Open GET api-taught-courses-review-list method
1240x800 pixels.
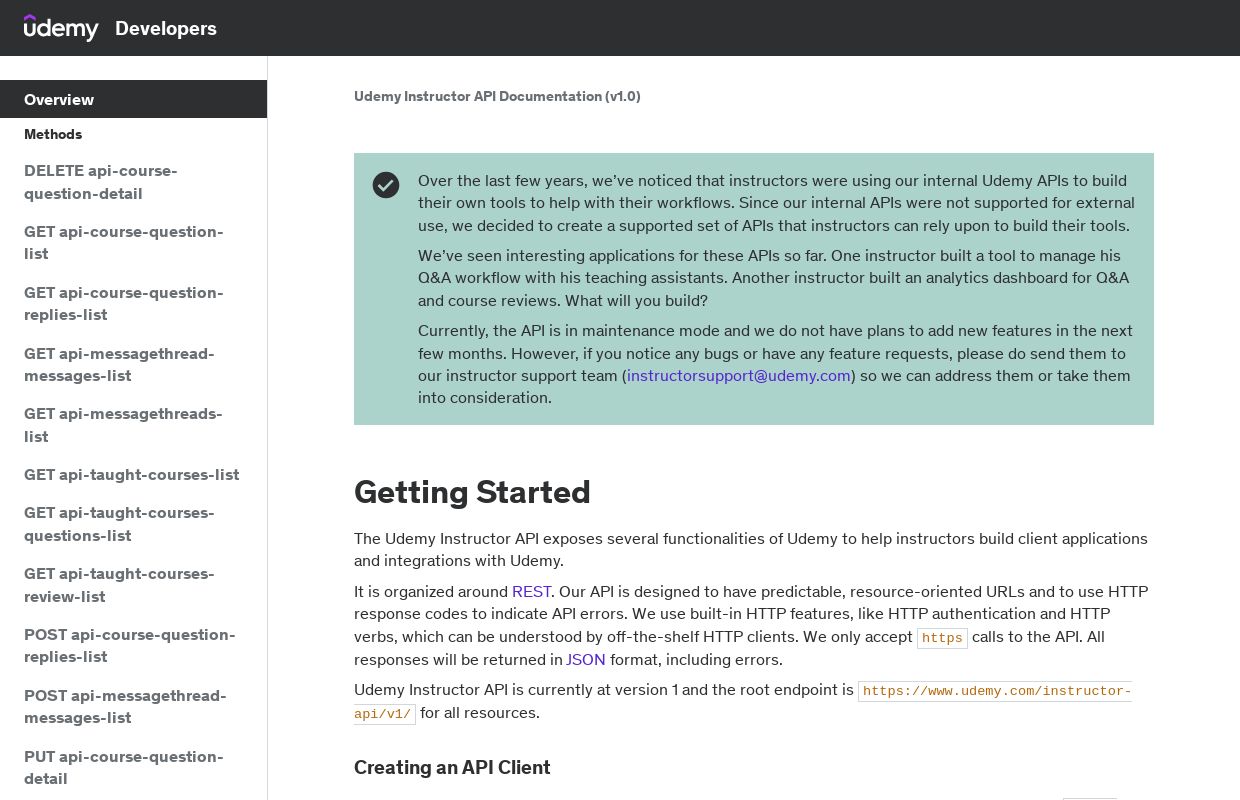click(119, 585)
